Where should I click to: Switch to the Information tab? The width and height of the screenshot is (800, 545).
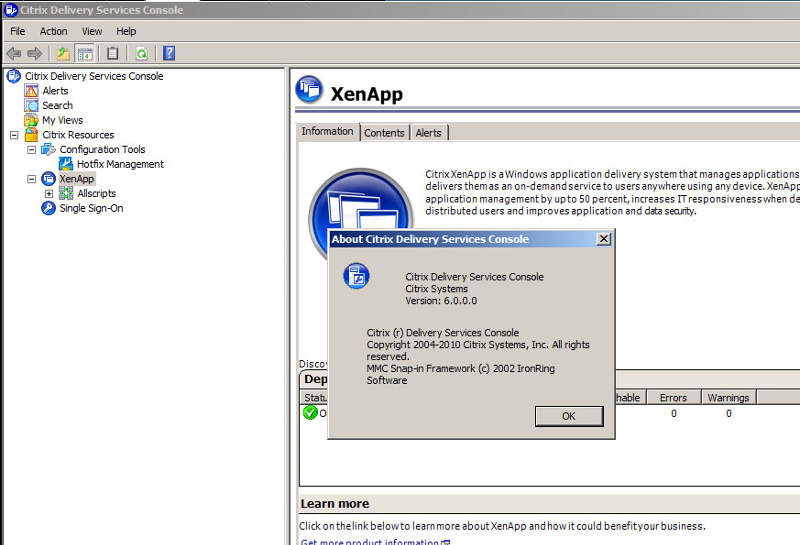pos(328,132)
